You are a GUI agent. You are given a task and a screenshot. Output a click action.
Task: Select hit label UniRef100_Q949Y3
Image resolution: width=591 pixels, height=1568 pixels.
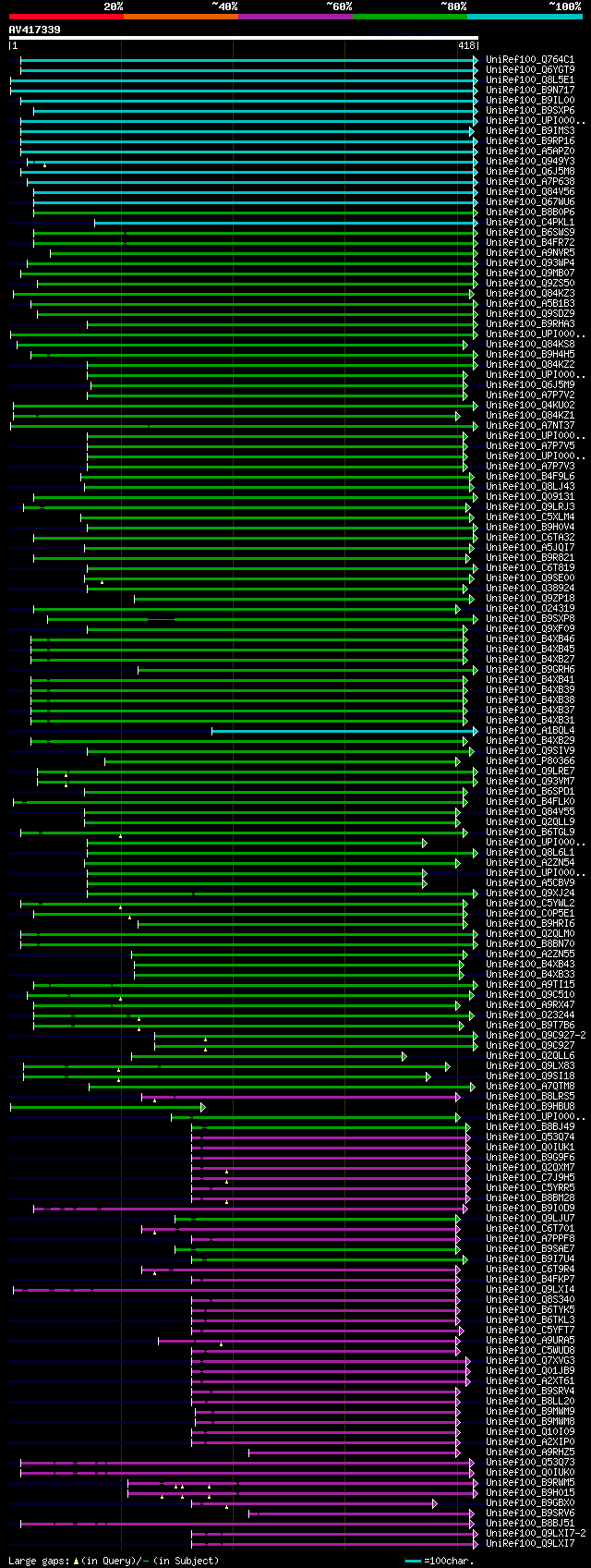530,161
